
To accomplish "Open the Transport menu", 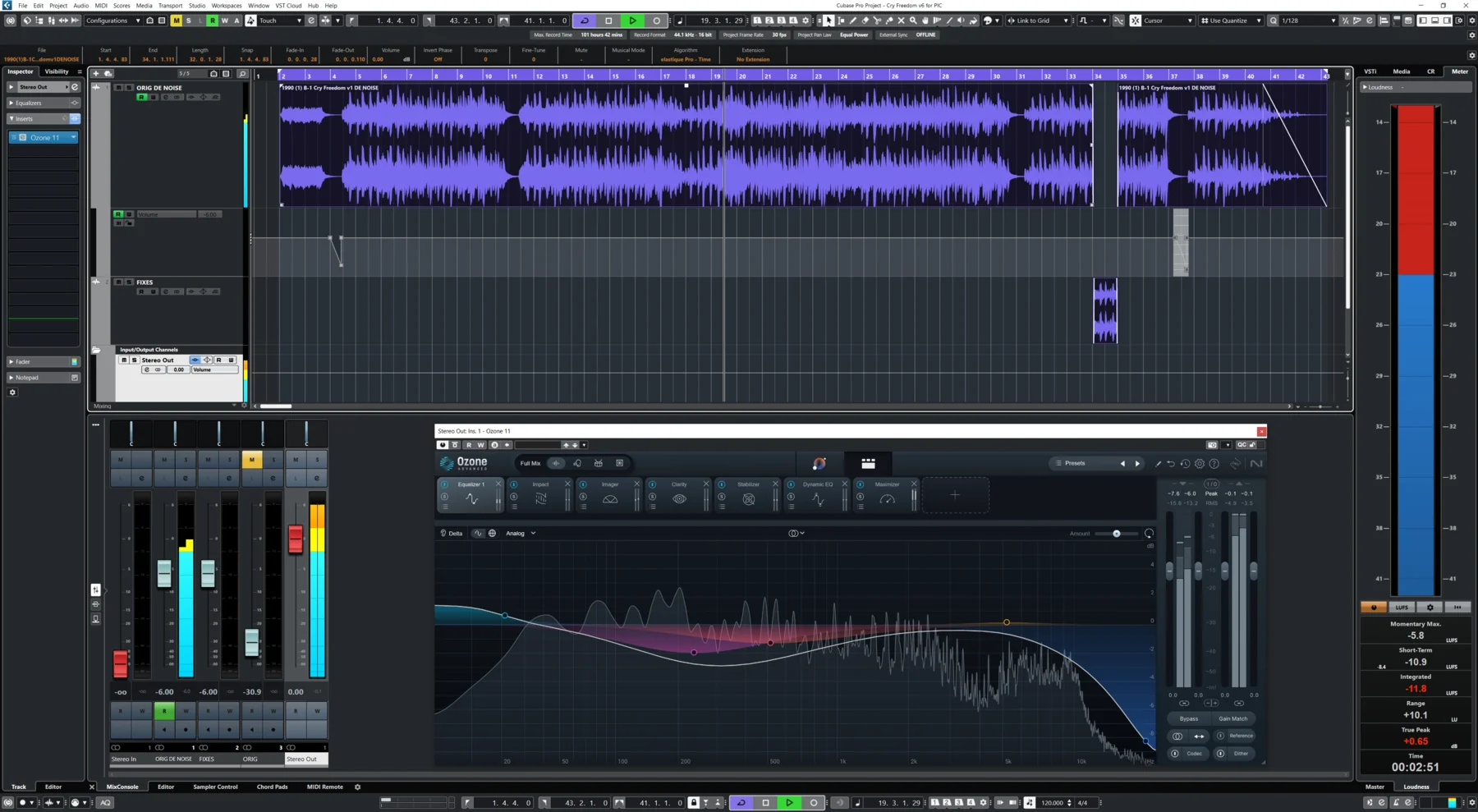I will (170, 5).
